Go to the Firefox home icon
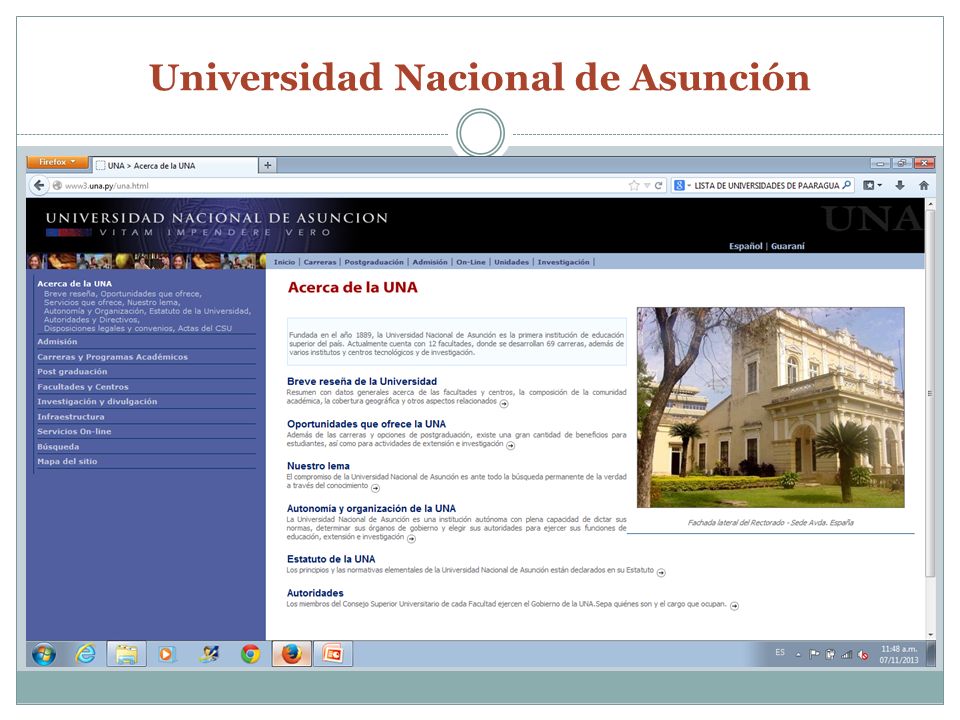This screenshot has height=720, width=960. 924,185
